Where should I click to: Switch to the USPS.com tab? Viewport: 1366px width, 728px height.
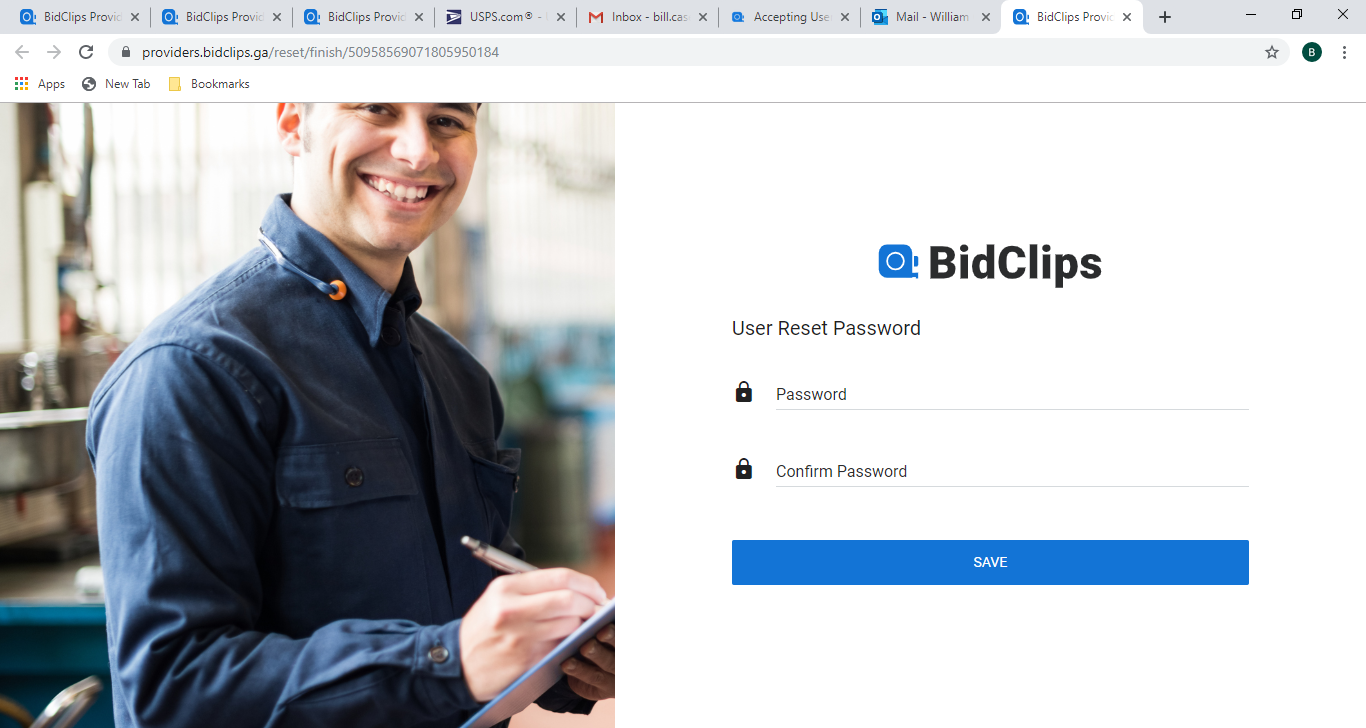pos(505,17)
